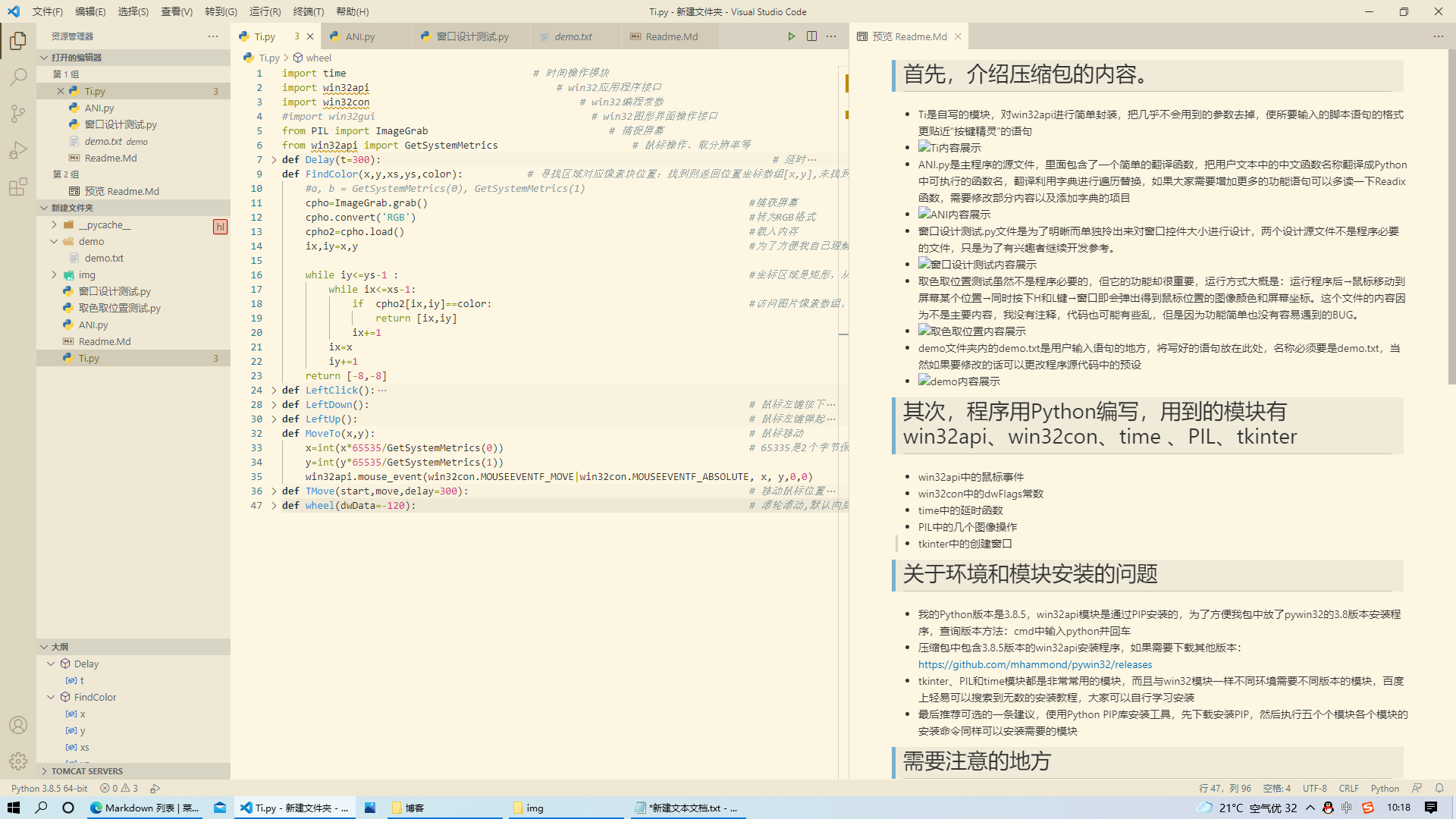Expand the img folder
The height and width of the screenshot is (819, 1456).
tap(55, 275)
